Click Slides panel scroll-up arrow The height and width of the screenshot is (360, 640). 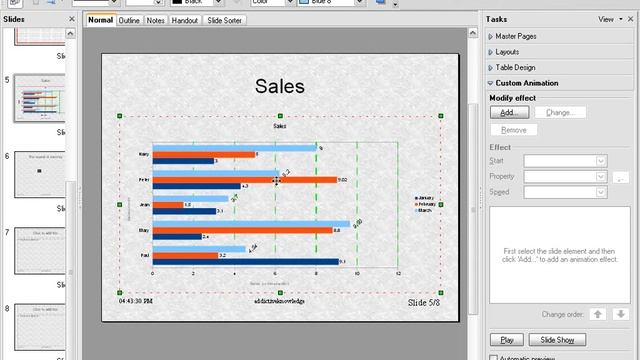pos(71,33)
